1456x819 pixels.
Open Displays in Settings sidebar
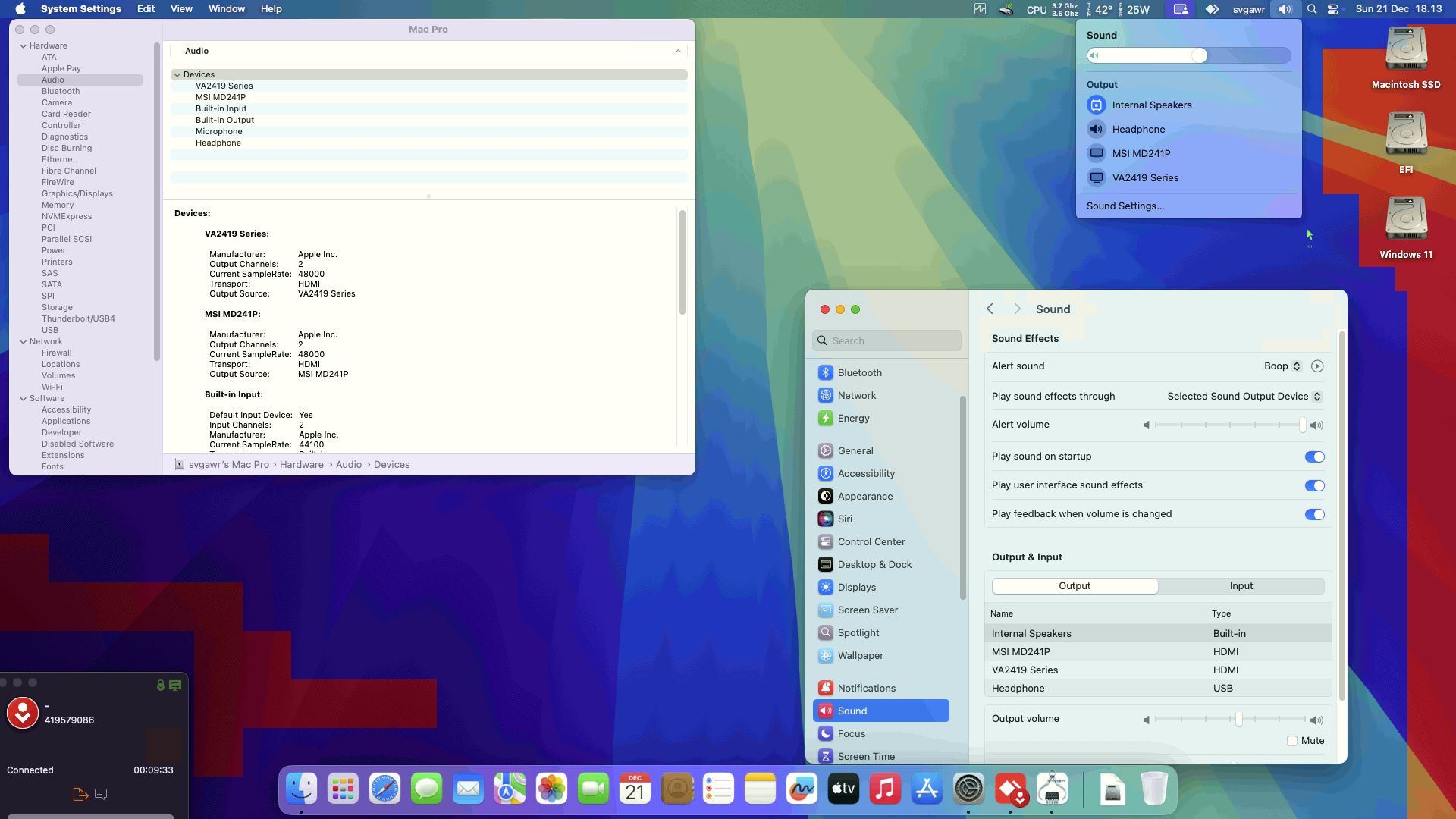point(881,588)
